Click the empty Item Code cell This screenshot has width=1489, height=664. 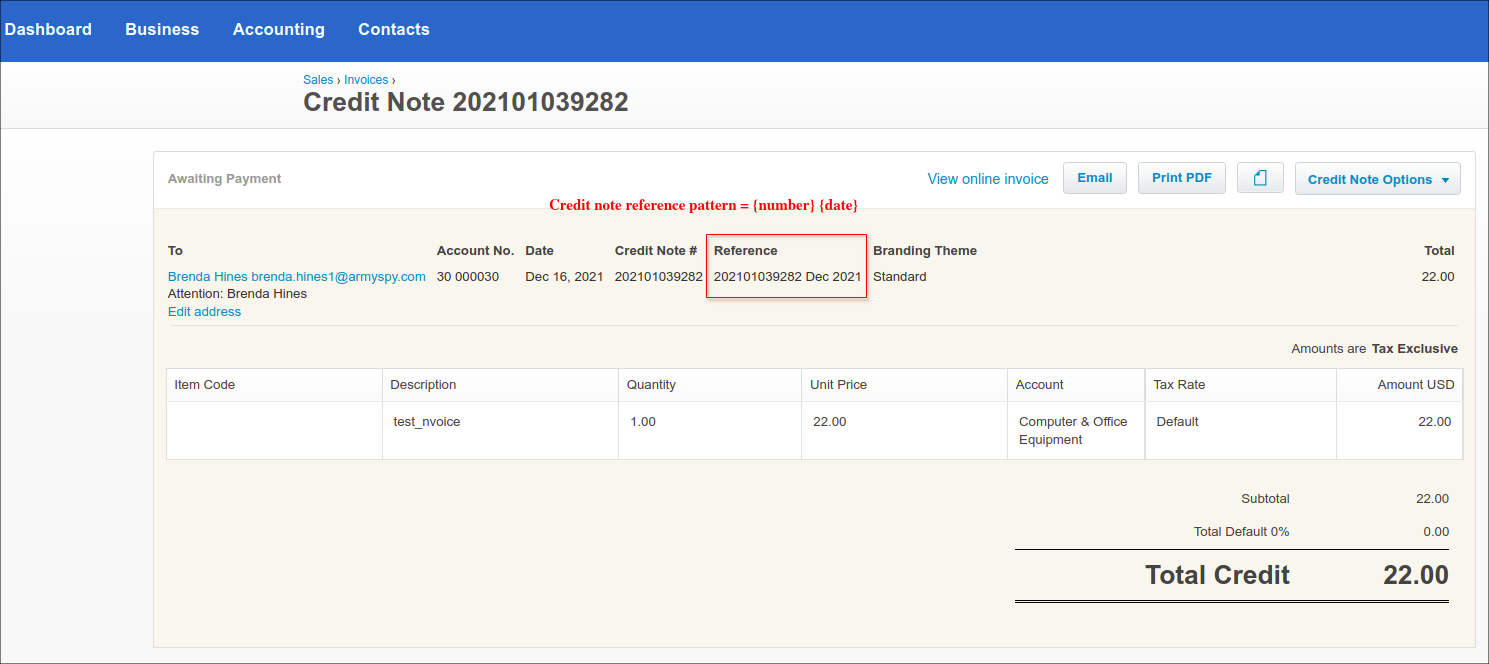pyautogui.click(x=274, y=430)
